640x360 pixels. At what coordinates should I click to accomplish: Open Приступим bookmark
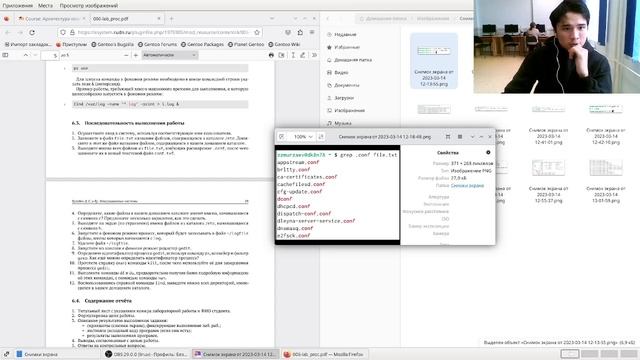coord(71,44)
